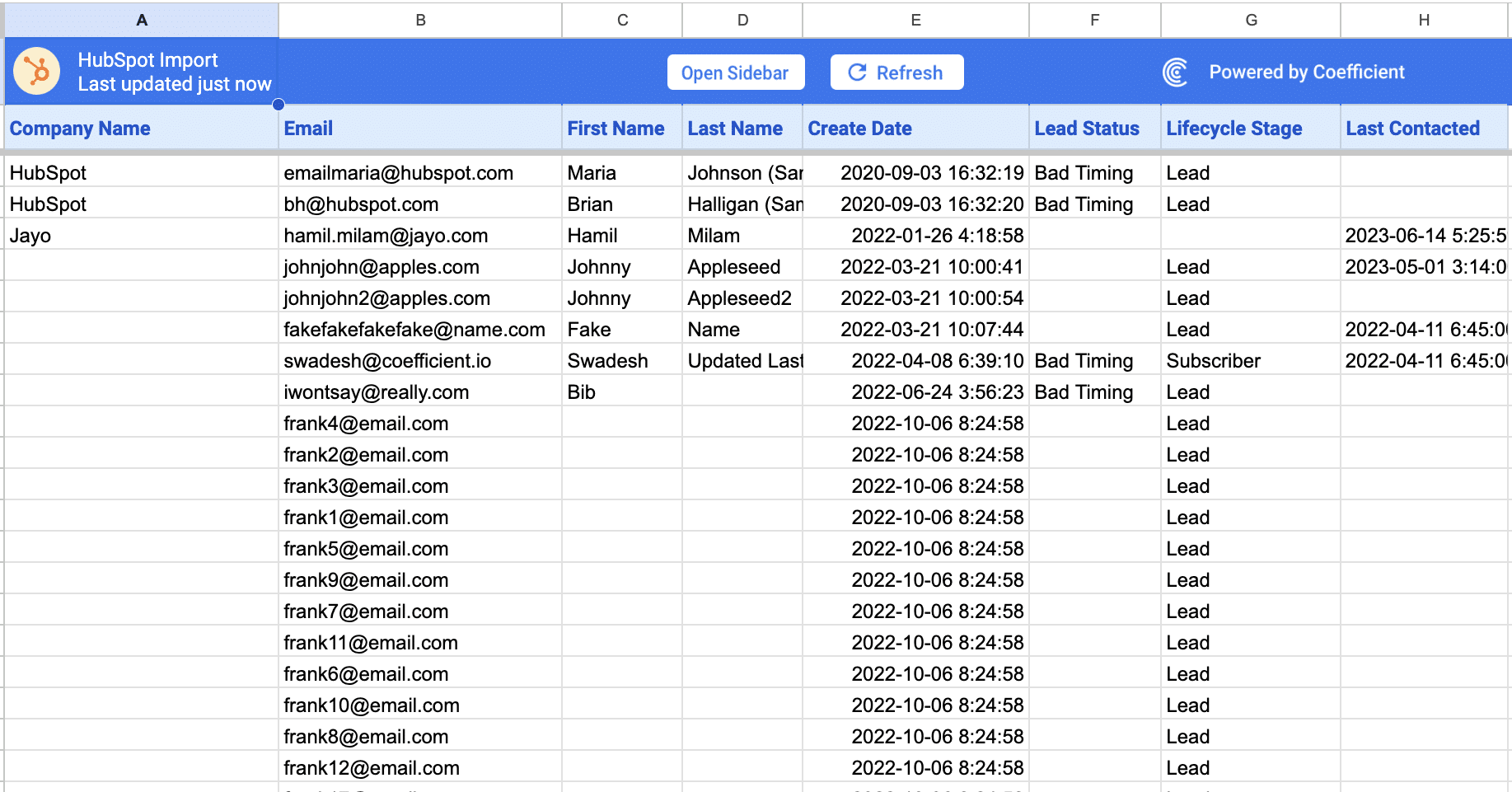The width and height of the screenshot is (1512, 792).
Task: Open the Powered by Coefficient link
Action: 1306,73
